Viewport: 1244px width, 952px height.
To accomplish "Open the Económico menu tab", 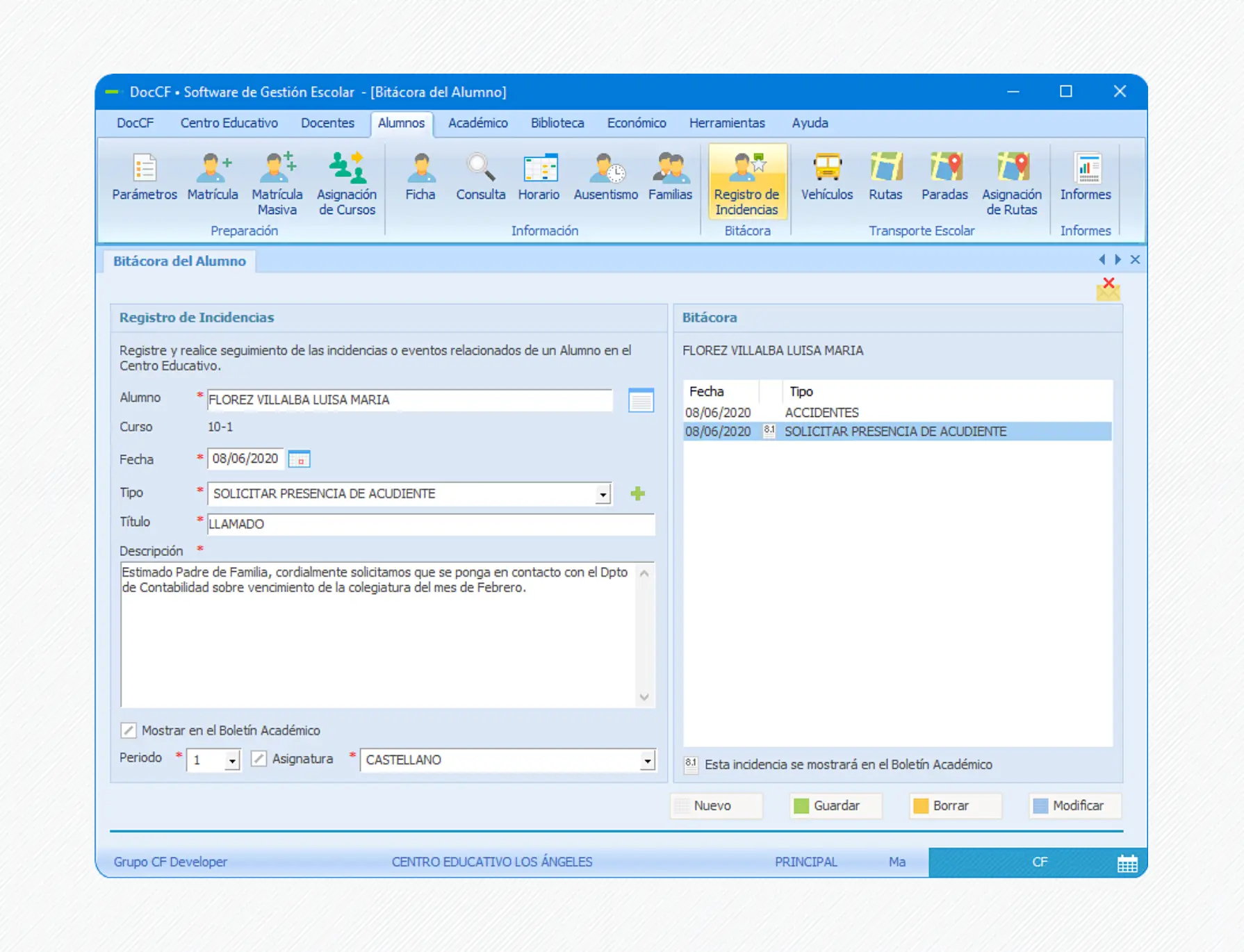I will click(636, 123).
